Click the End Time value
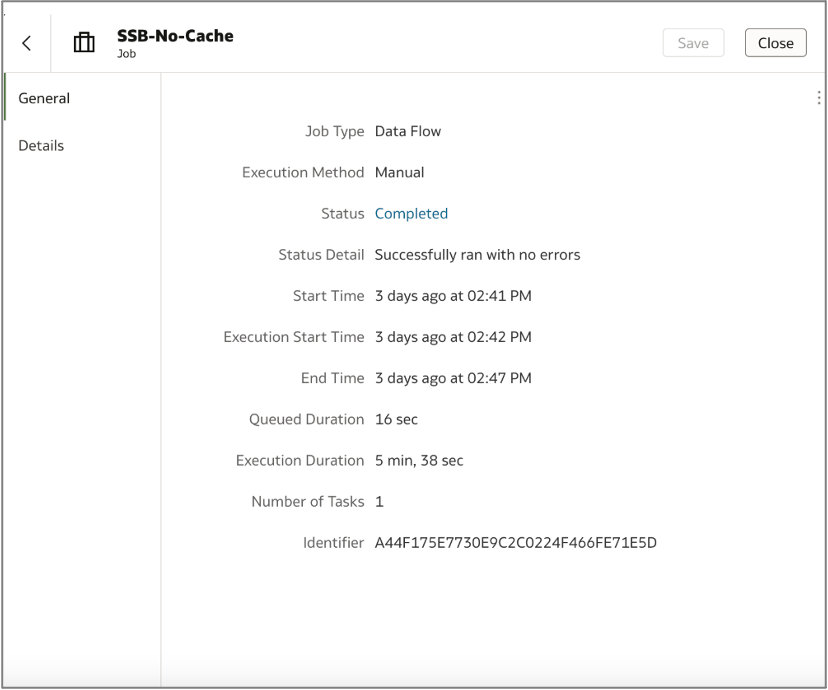 pyautogui.click(x=452, y=377)
